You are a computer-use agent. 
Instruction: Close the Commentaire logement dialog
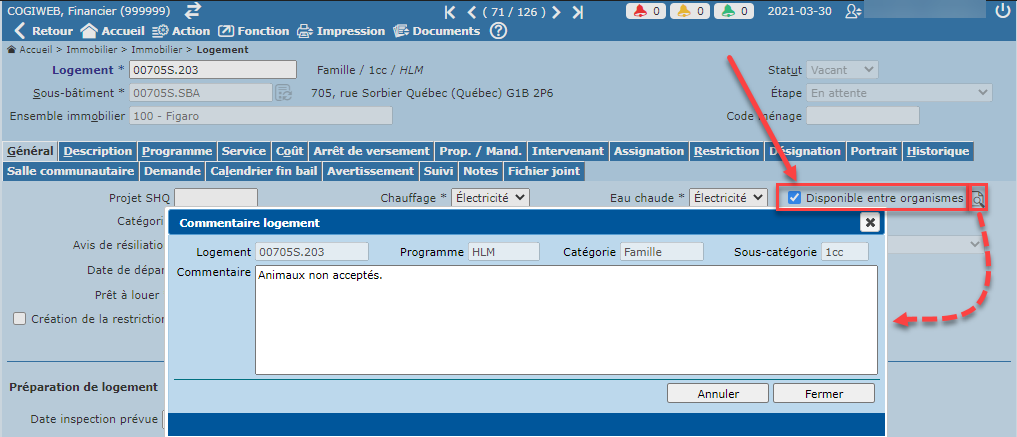[869, 222]
